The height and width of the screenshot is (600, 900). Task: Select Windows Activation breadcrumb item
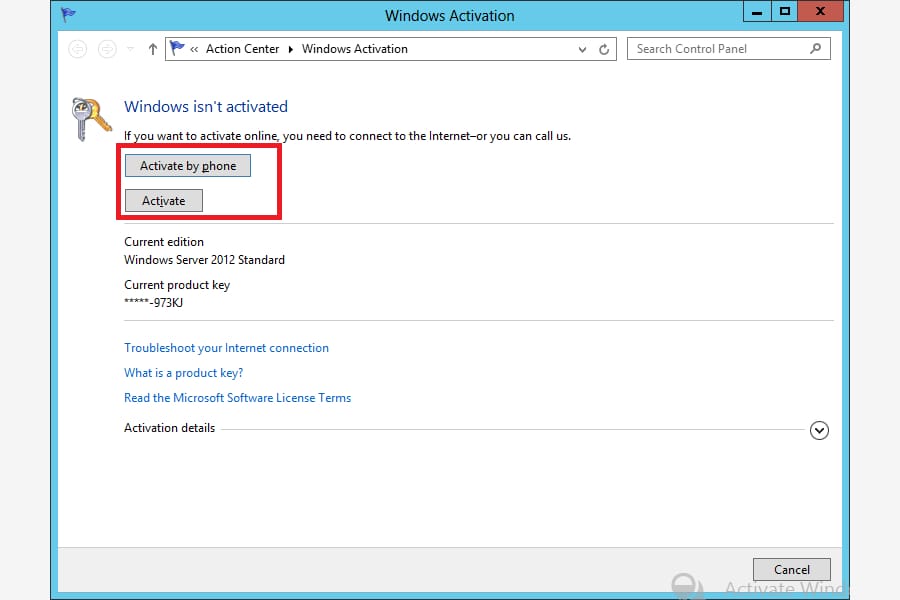[355, 49]
